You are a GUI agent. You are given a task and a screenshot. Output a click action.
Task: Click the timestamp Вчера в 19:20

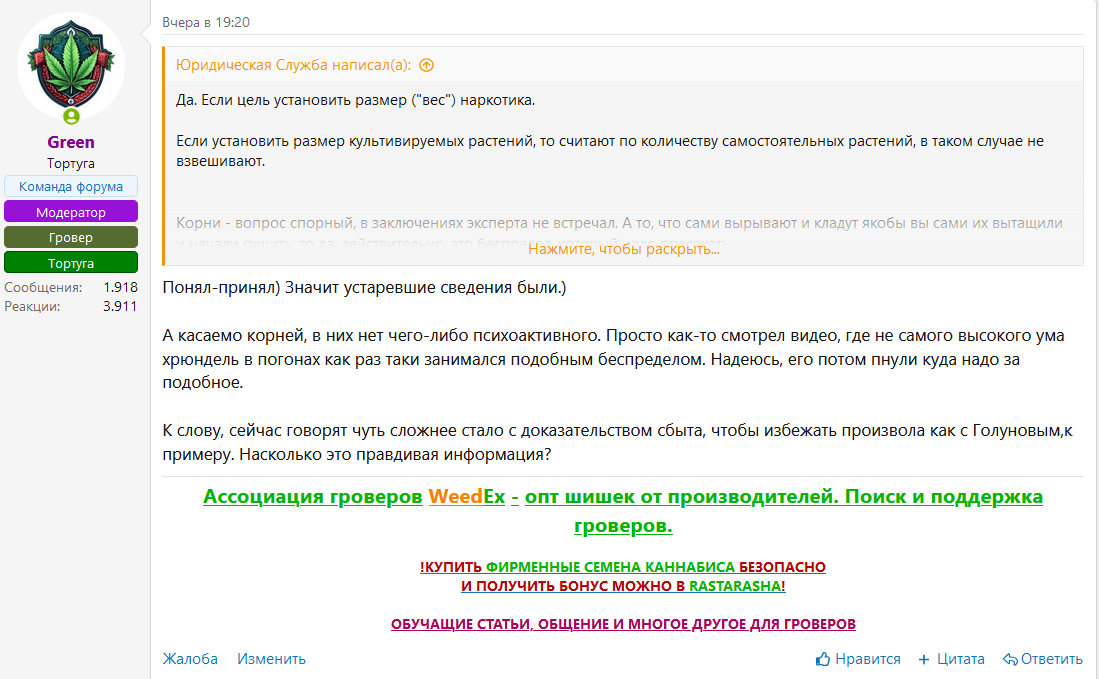(195, 20)
